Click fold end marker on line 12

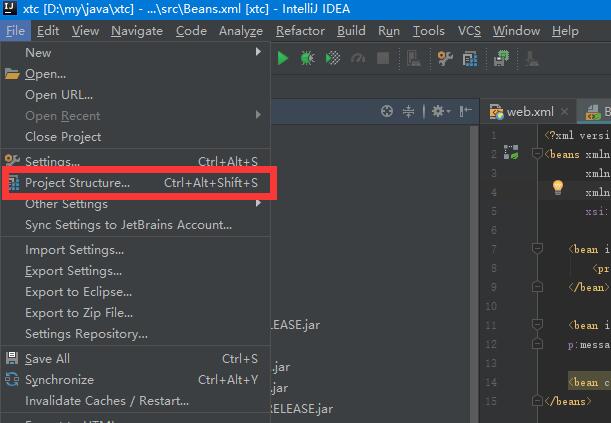tap(537, 344)
